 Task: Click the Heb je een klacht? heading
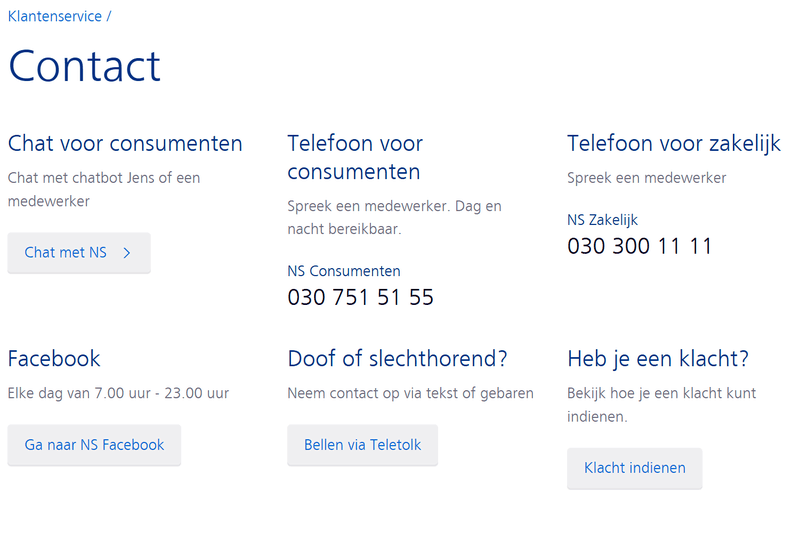(x=657, y=358)
